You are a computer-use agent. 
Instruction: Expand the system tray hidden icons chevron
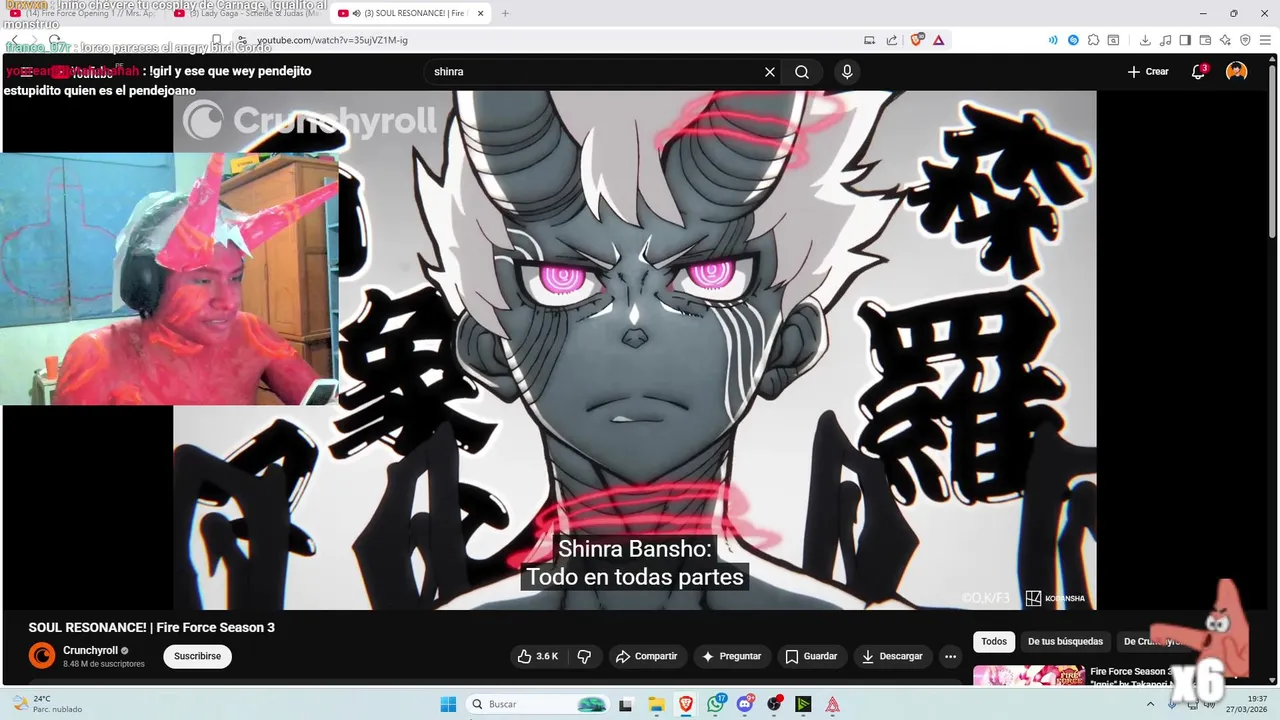tap(1150, 704)
